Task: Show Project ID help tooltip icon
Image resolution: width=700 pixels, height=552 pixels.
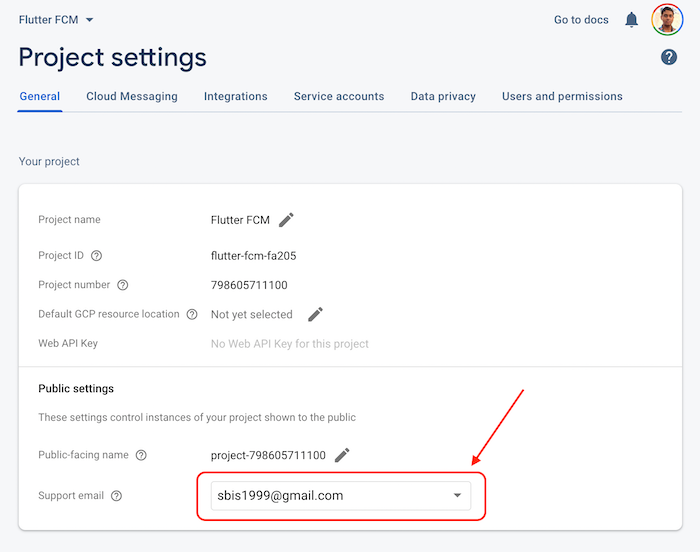Action: point(96,256)
